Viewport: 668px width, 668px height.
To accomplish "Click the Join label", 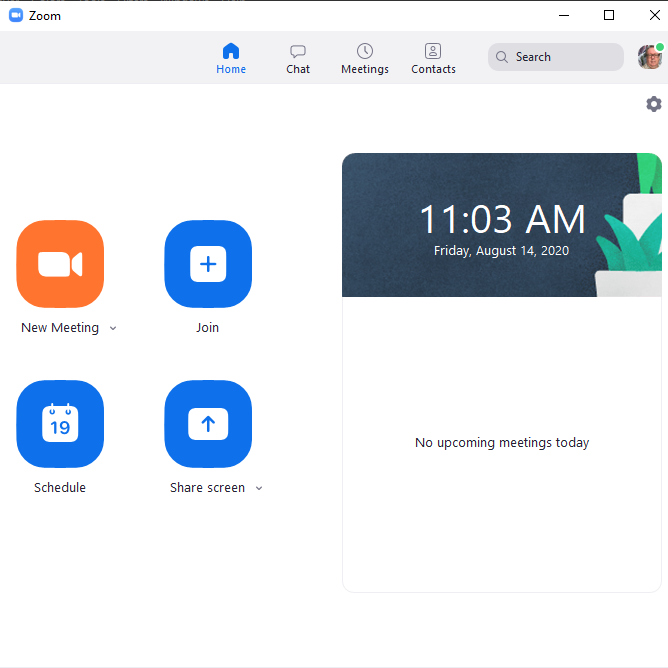I will click(207, 328).
